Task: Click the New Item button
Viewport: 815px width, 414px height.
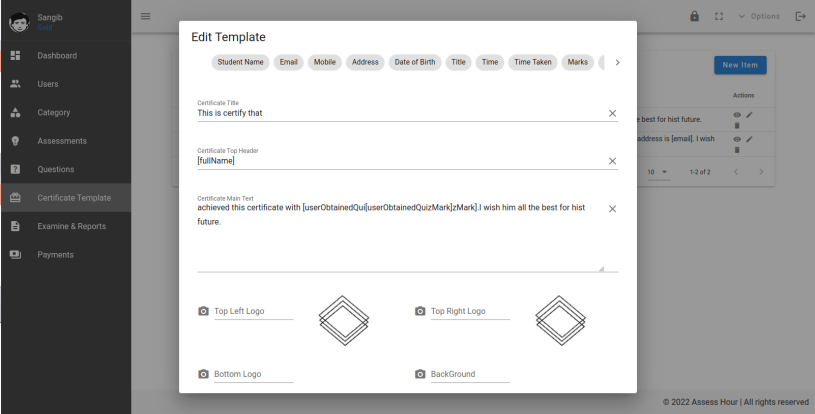Action: coord(739,65)
